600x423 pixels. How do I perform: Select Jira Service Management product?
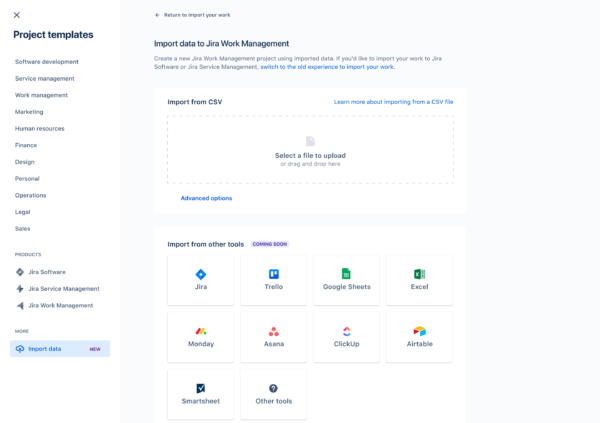[x=65, y=288]
